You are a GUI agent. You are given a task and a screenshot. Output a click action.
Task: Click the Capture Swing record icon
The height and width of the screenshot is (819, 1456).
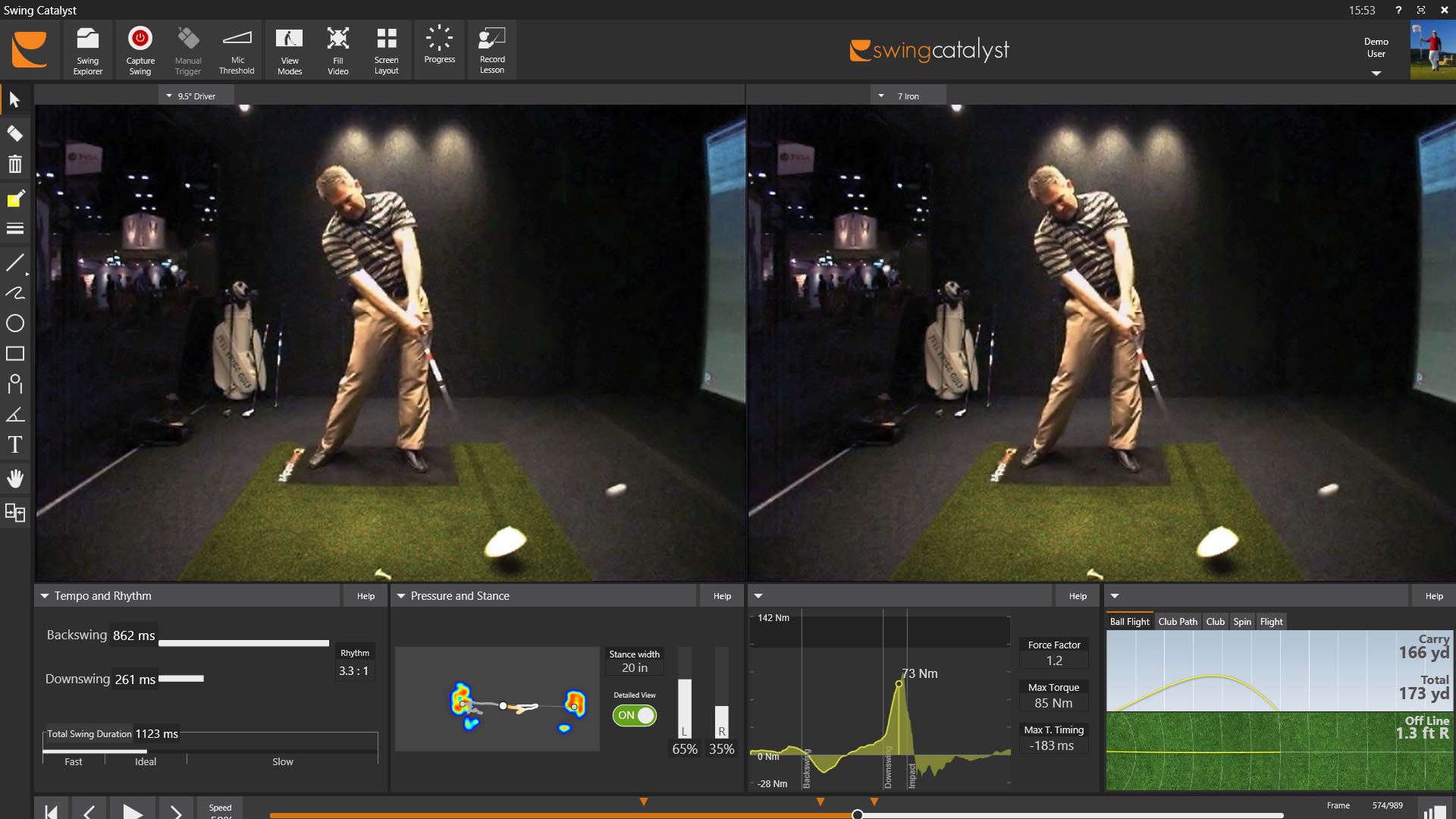(140, 39)
